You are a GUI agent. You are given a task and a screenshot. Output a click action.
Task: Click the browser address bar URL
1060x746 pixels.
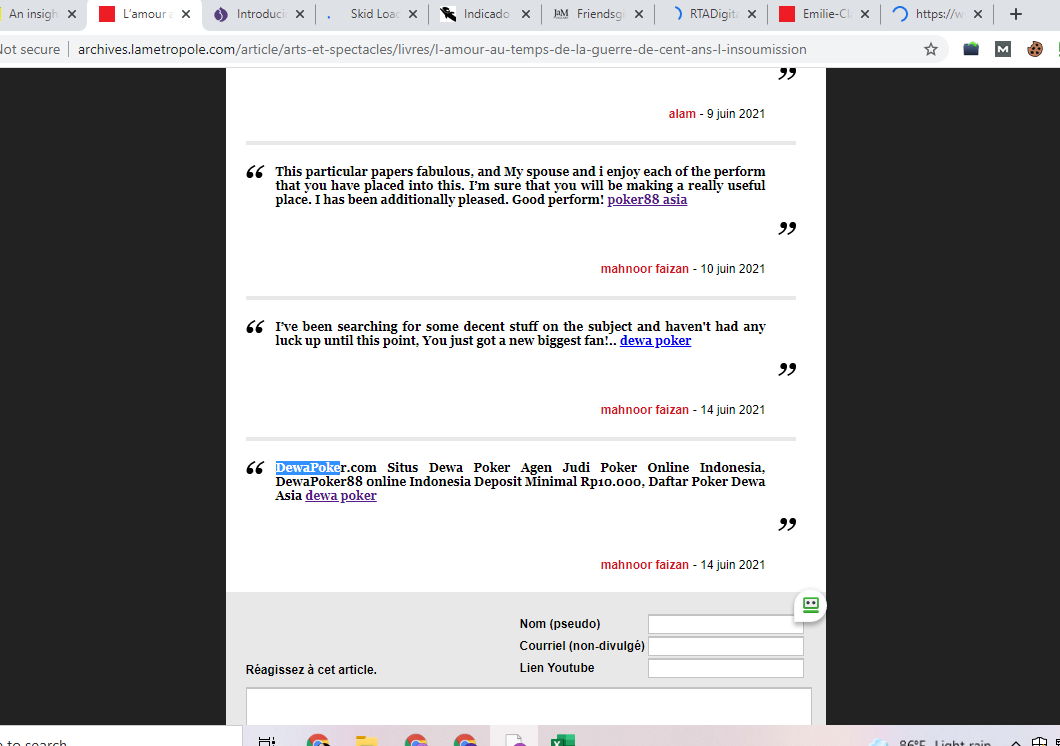pyautogui.click(x=440, y=49)
